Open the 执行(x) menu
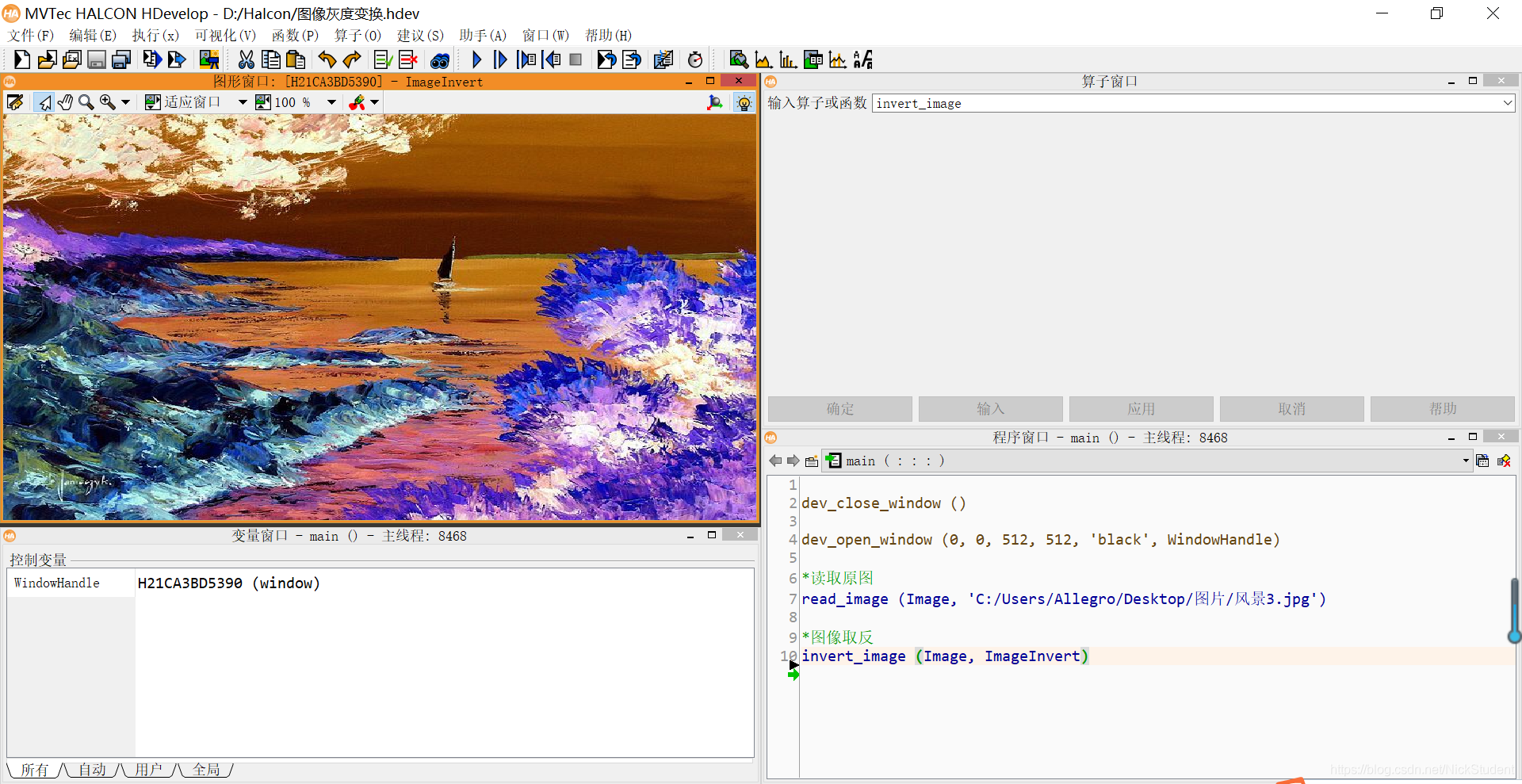Screen dimensions: 1522x784 tap(155, 36)
